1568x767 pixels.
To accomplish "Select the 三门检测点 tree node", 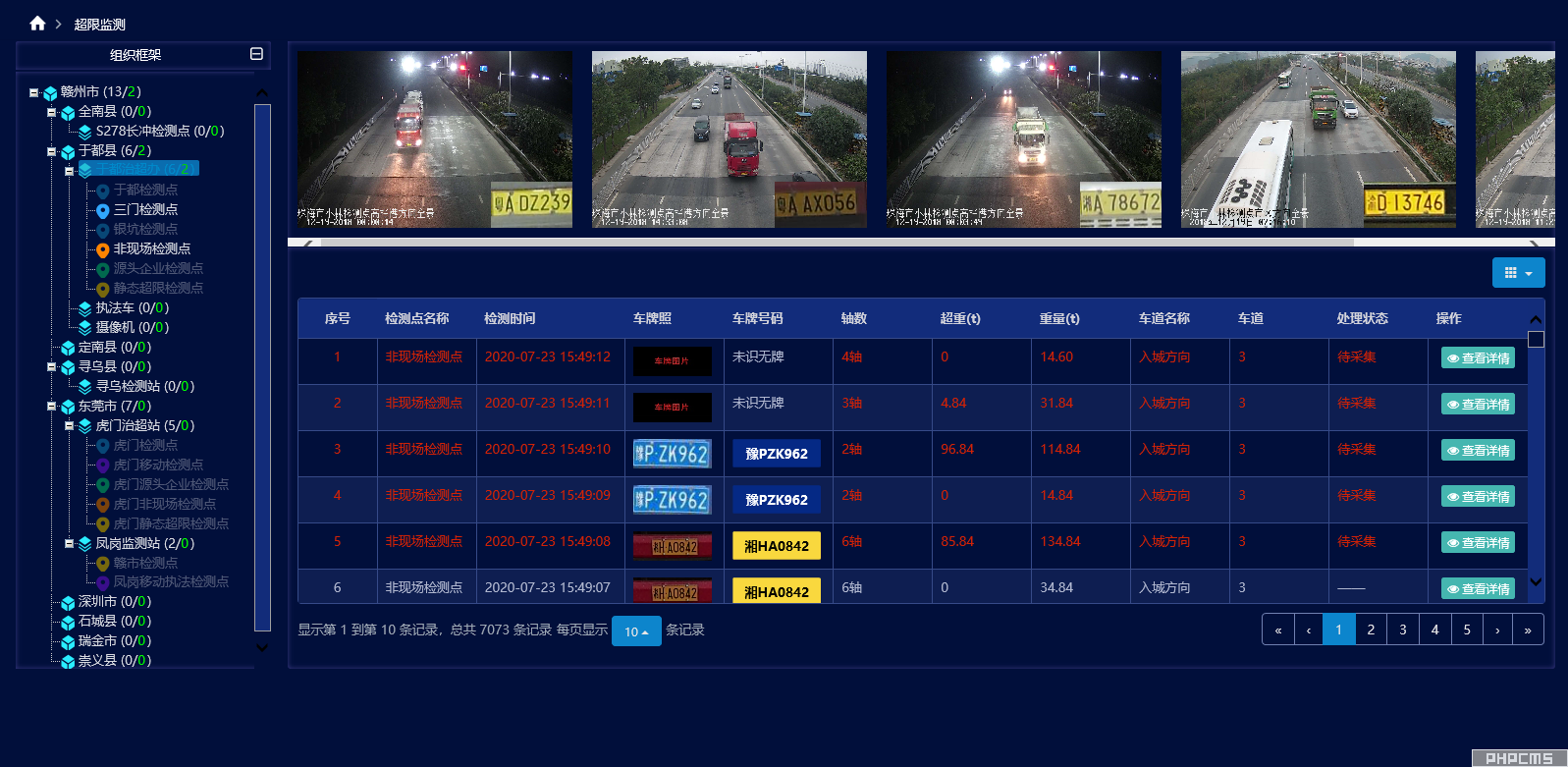I will 145,209.
